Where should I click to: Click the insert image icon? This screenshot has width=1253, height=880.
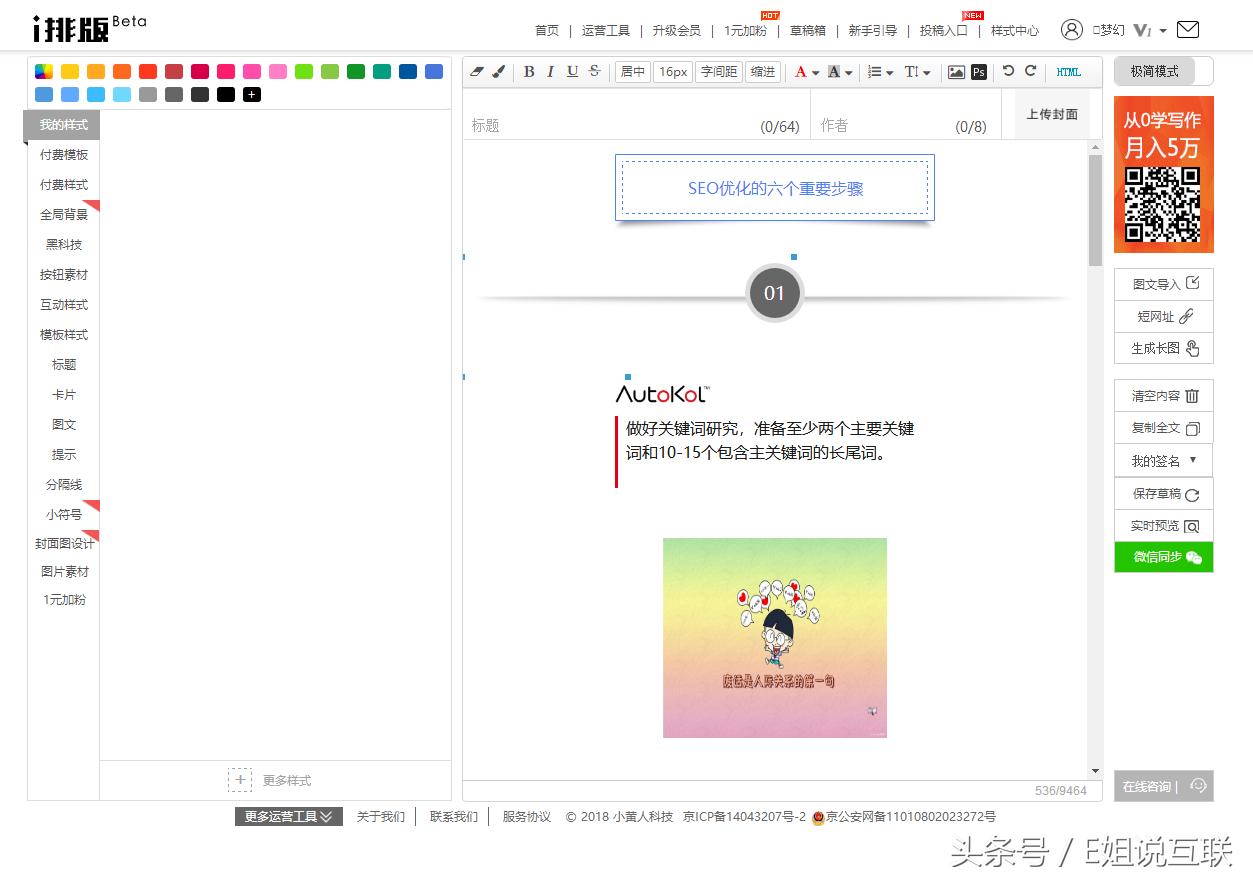(958, 71)
